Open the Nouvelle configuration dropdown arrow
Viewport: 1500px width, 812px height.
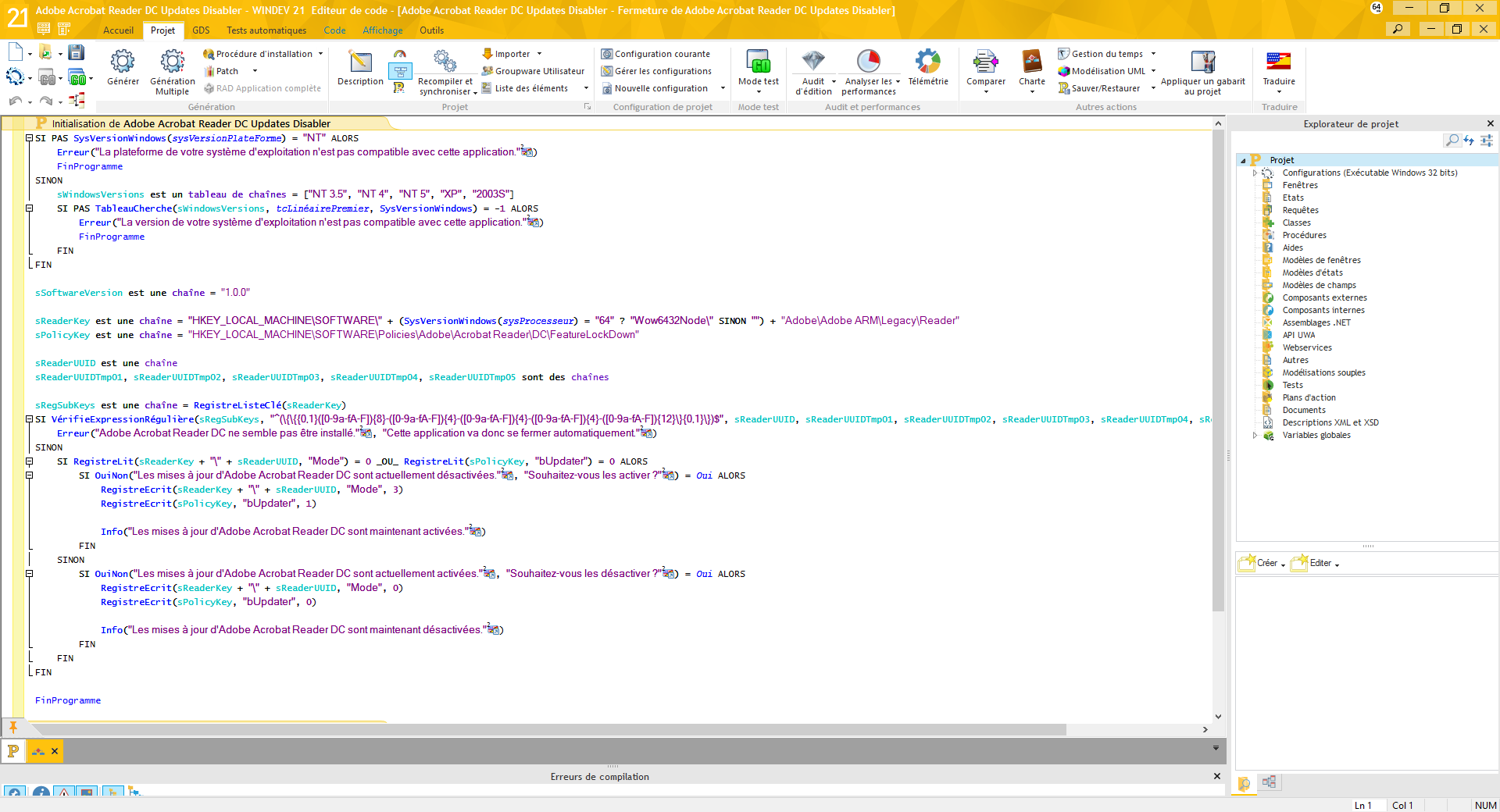click(723, 88)
